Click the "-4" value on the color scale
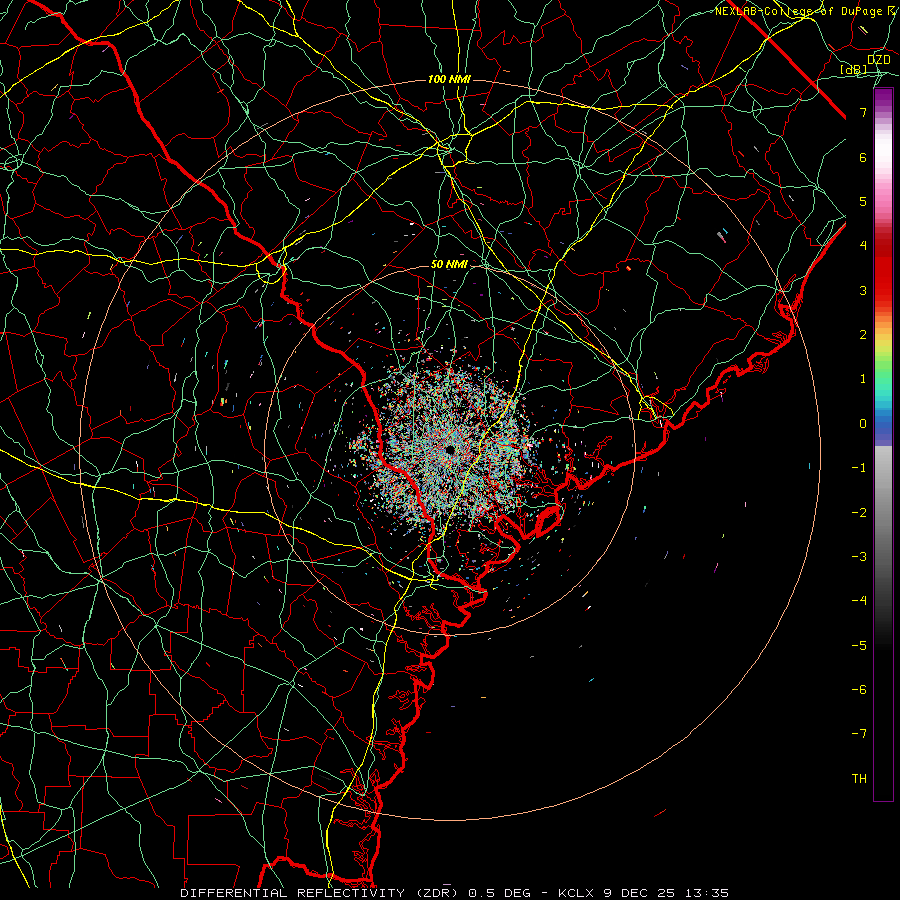Viewport: 900px width, 900px height. point(859,600)
